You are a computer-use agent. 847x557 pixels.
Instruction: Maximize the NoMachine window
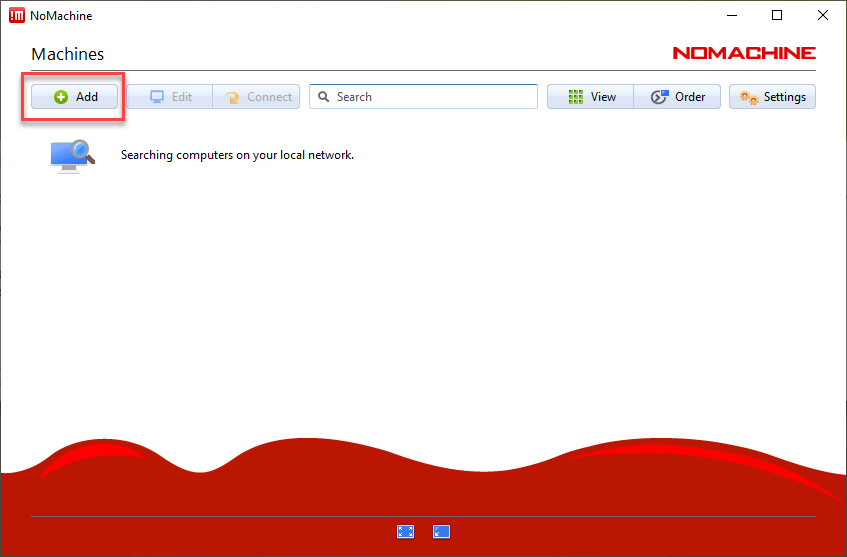point(777,16)
